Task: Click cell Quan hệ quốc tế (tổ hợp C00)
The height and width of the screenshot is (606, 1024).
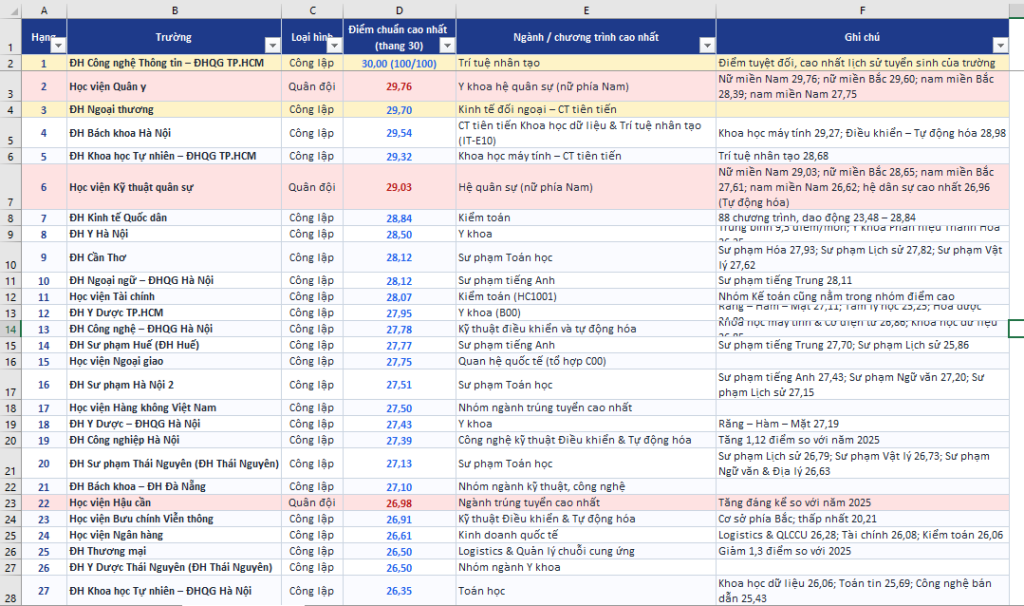Action: [x=586, y=361]
